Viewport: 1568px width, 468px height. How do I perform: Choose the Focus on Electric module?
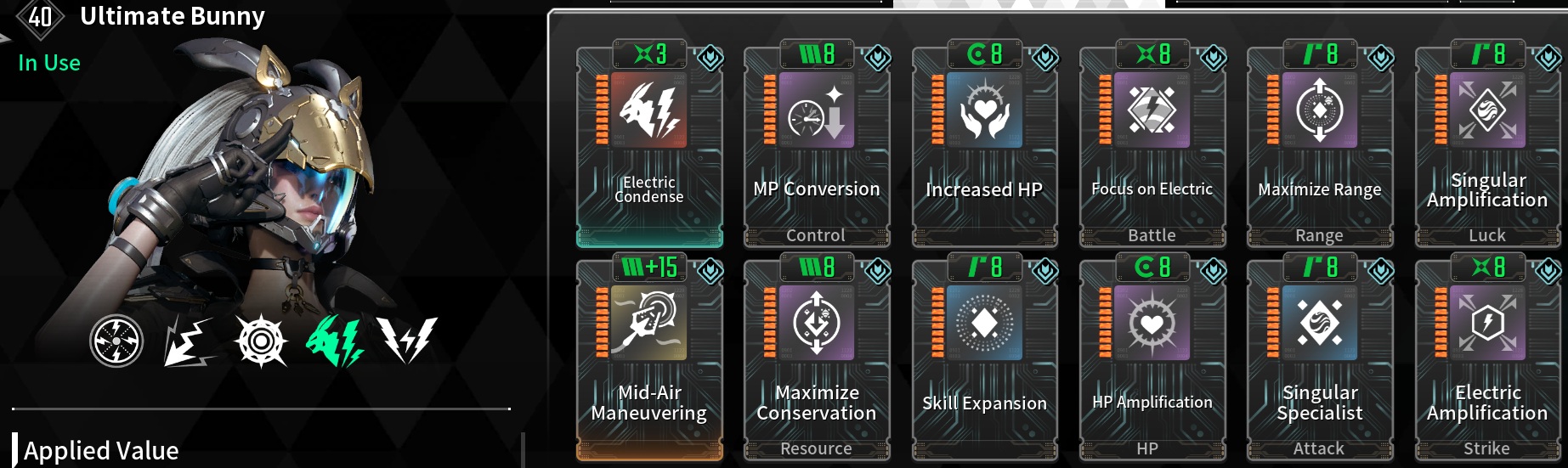(x=1152, y=146)
